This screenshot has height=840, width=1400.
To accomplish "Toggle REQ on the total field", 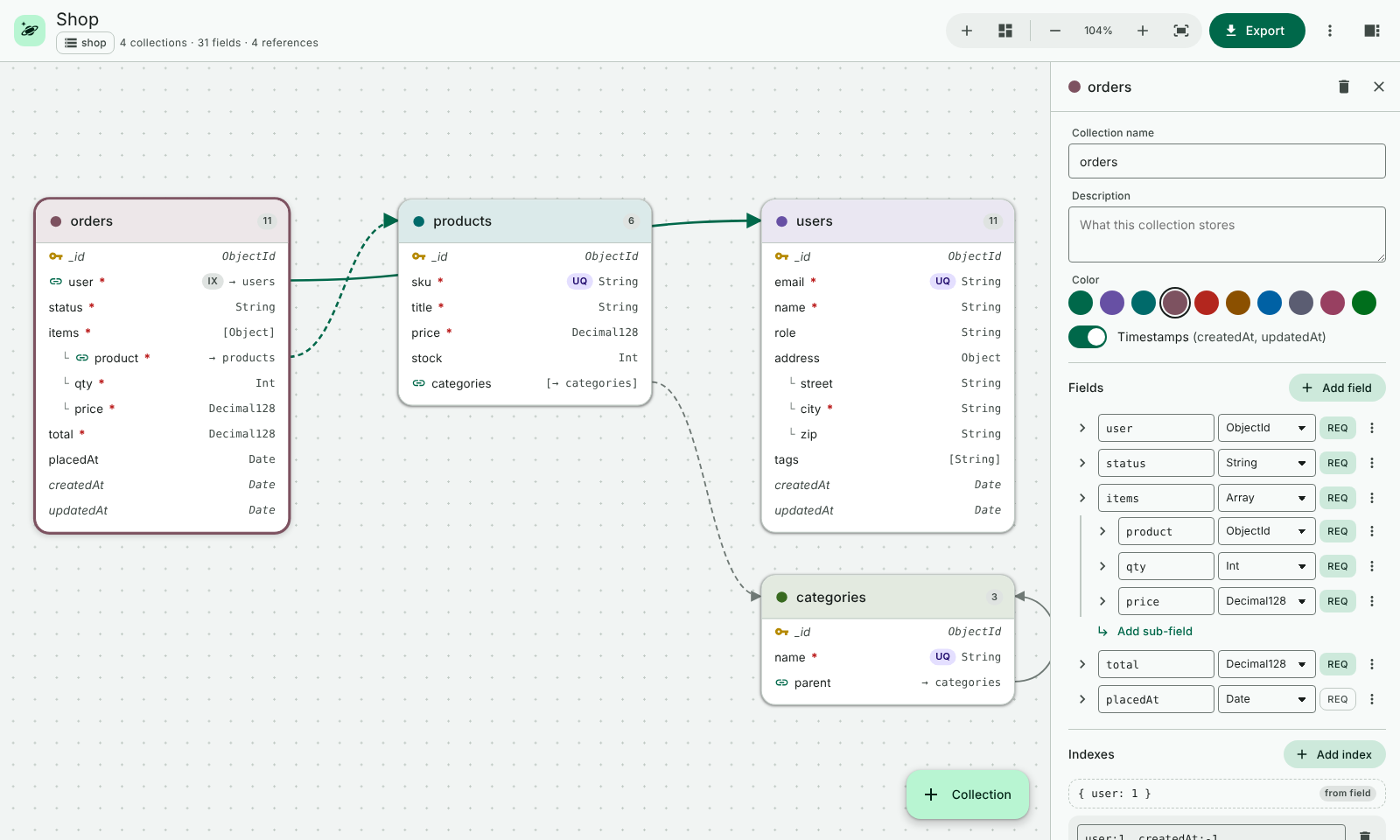I will tap(1338, 664).
